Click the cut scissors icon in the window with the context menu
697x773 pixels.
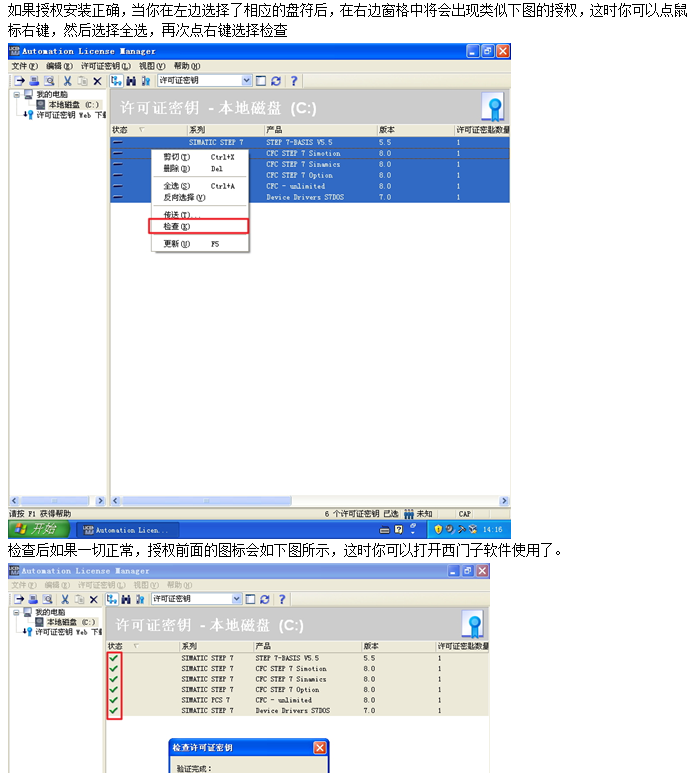point(68,81)
